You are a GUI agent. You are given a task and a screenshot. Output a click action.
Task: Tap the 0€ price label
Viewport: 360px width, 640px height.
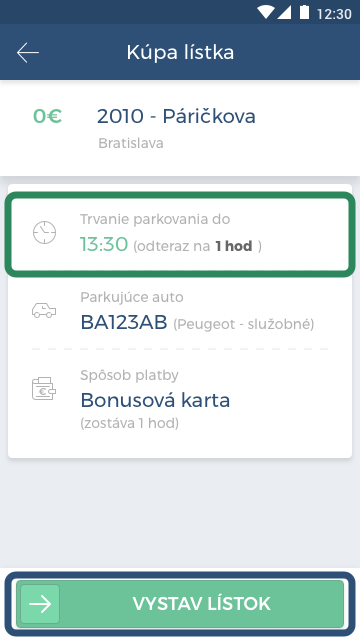click(47, 116)
